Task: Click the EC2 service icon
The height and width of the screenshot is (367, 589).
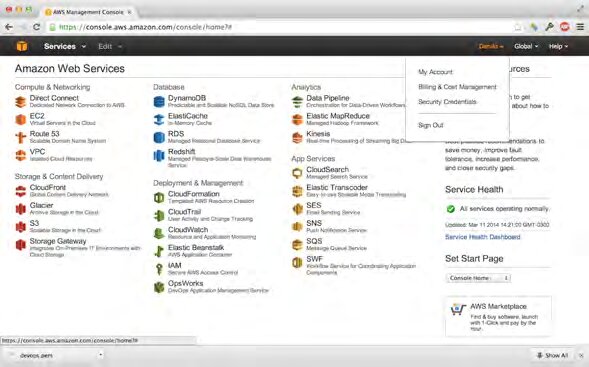Action: point(21,120)
